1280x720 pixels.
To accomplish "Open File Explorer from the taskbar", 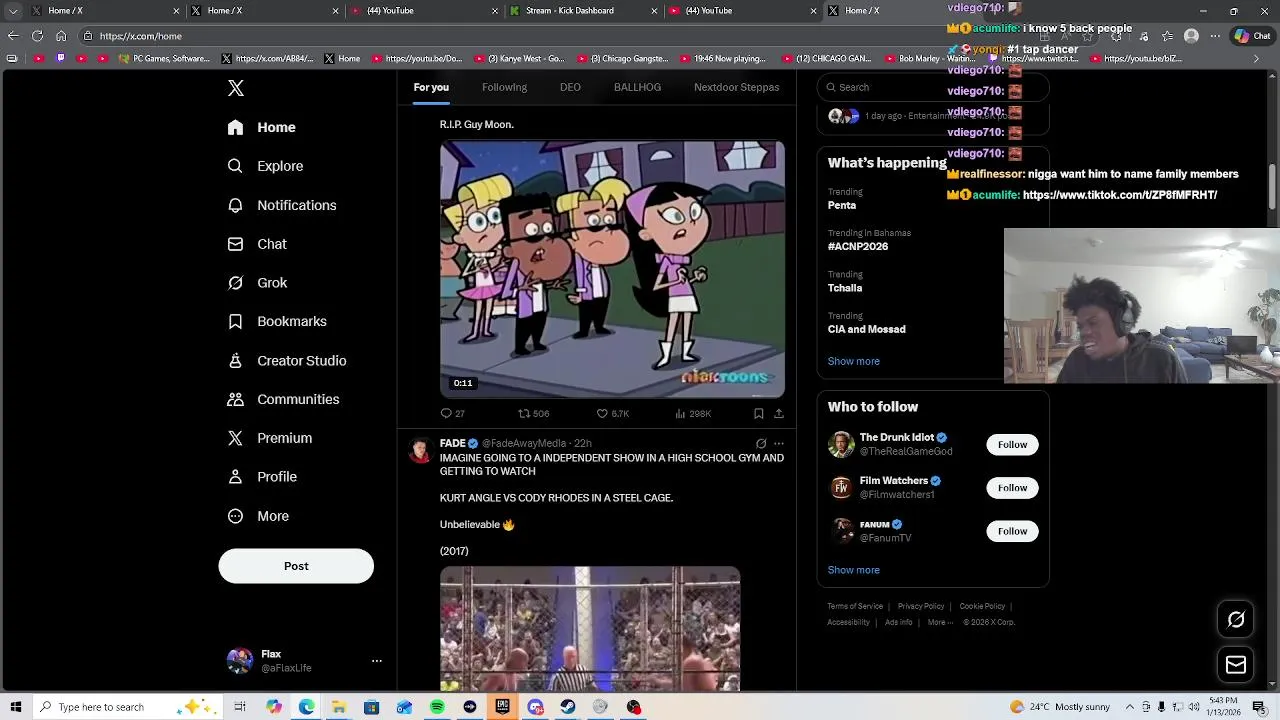I will click(339, 707).
